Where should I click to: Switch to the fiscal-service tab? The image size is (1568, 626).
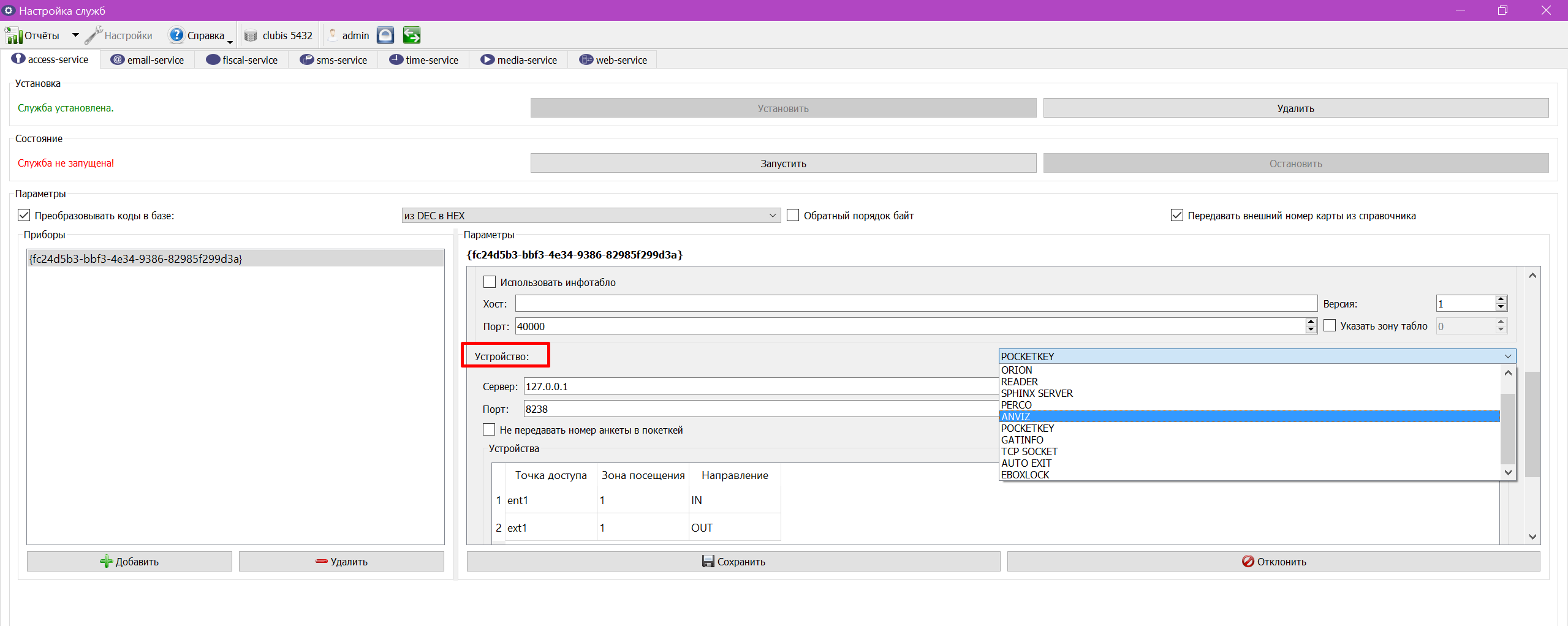(242, 60)
